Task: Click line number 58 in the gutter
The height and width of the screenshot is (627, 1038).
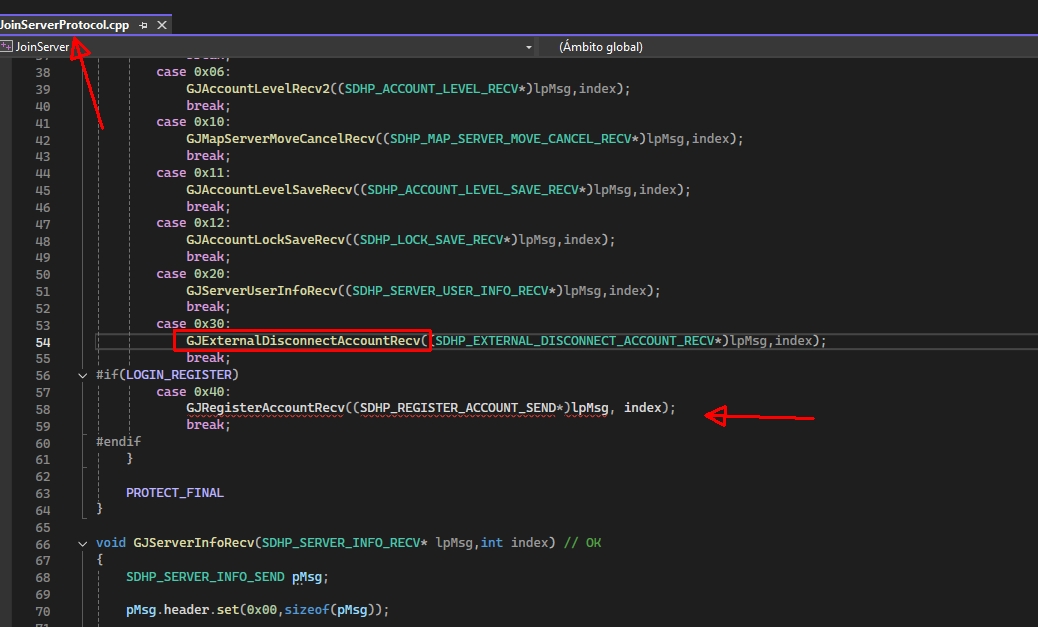Action: coord(43,410)
